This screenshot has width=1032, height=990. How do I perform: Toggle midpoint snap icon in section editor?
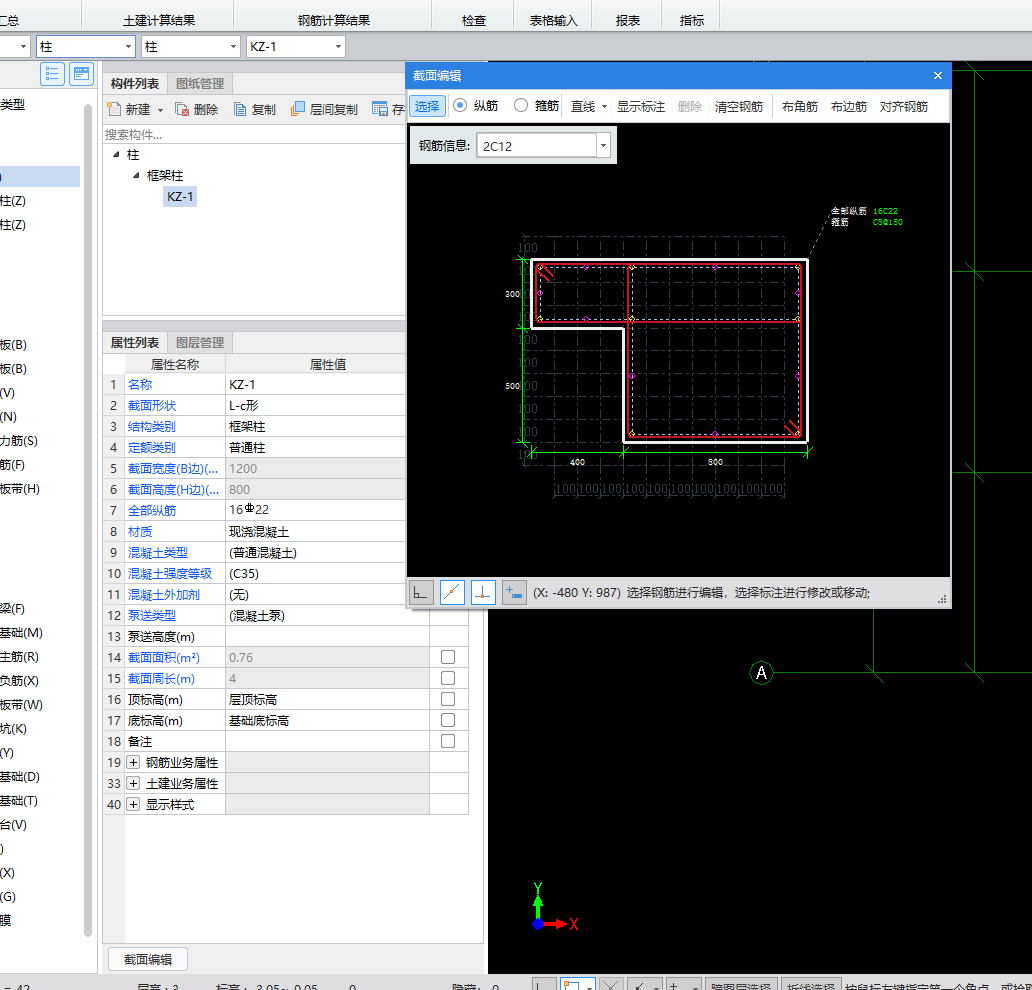tap(452, 592)
